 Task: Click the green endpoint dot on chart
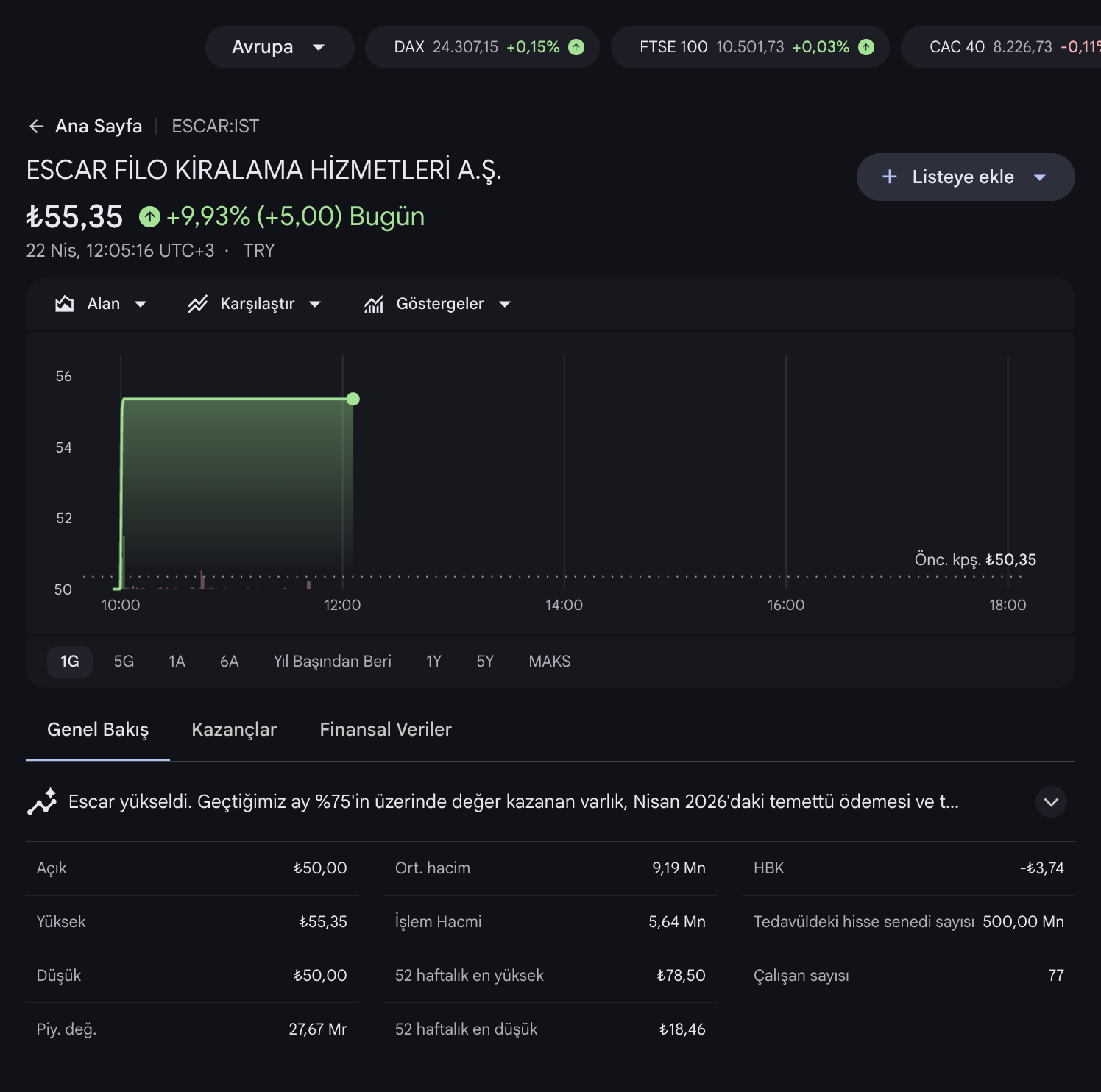(x=353, y=399)
